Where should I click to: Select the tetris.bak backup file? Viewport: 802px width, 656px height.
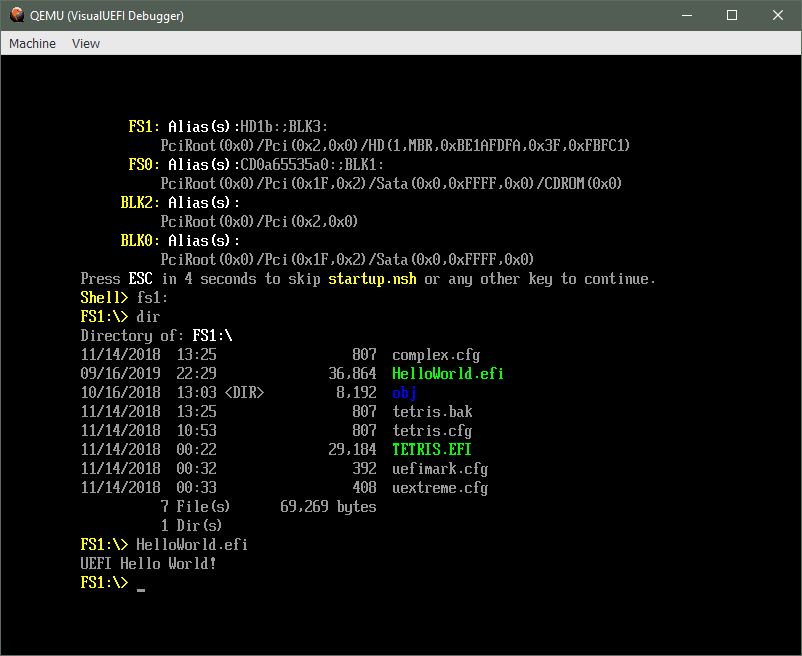click(433, 411)
